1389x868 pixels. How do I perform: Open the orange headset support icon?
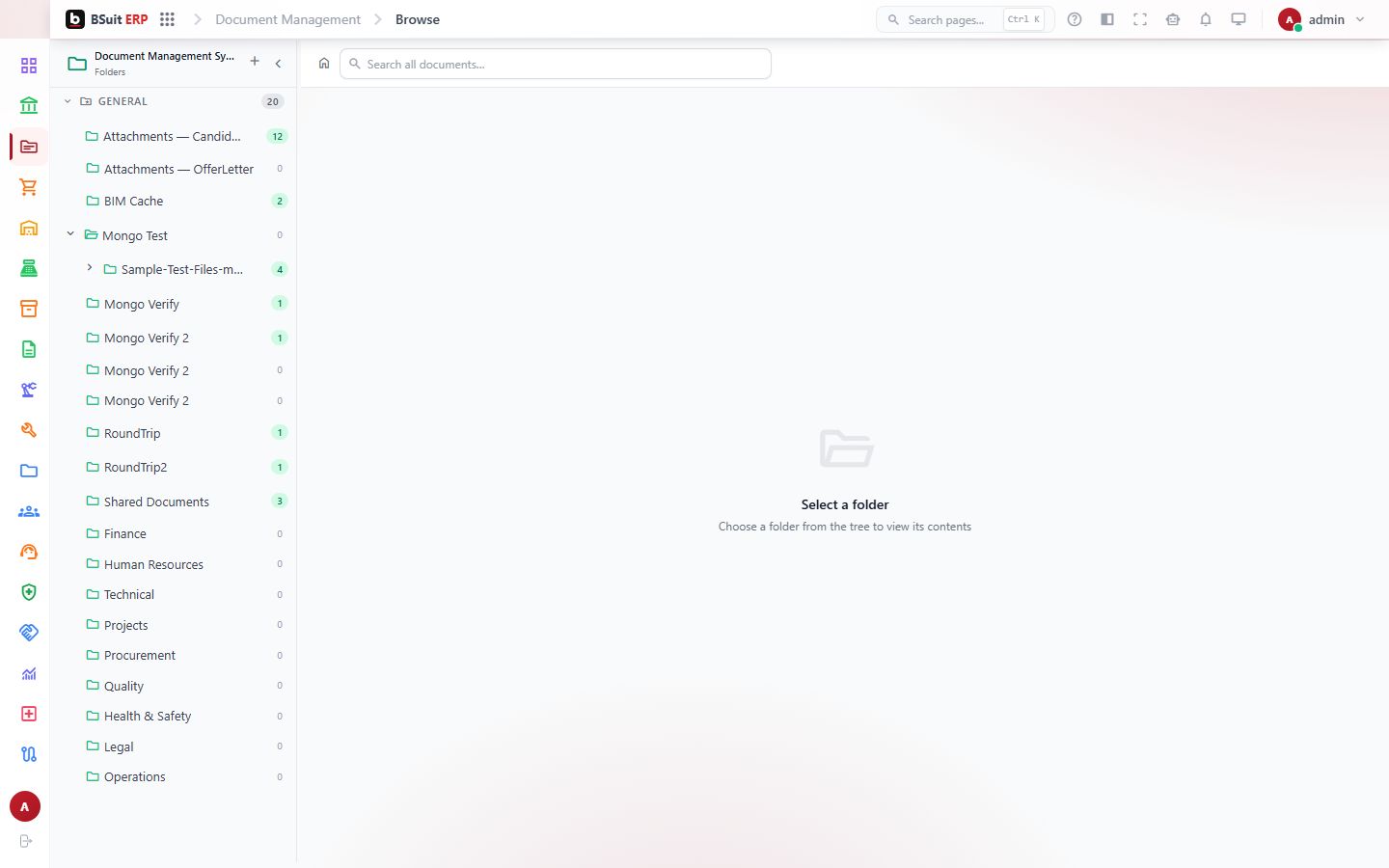pos(29,552)
